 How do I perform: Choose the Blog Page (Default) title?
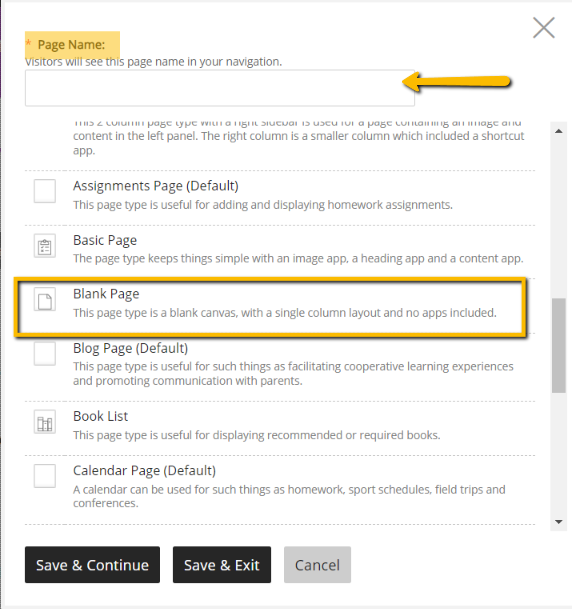(130, 348)
